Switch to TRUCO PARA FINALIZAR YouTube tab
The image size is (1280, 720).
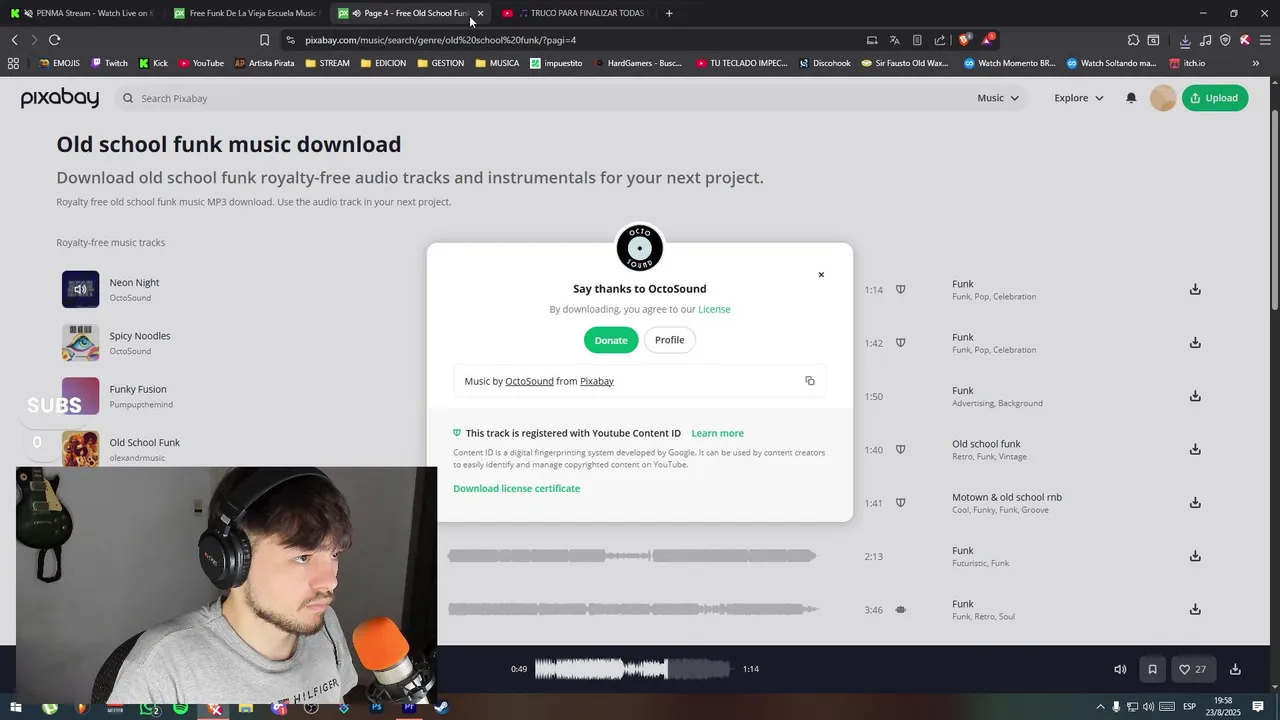coord(575,13)
